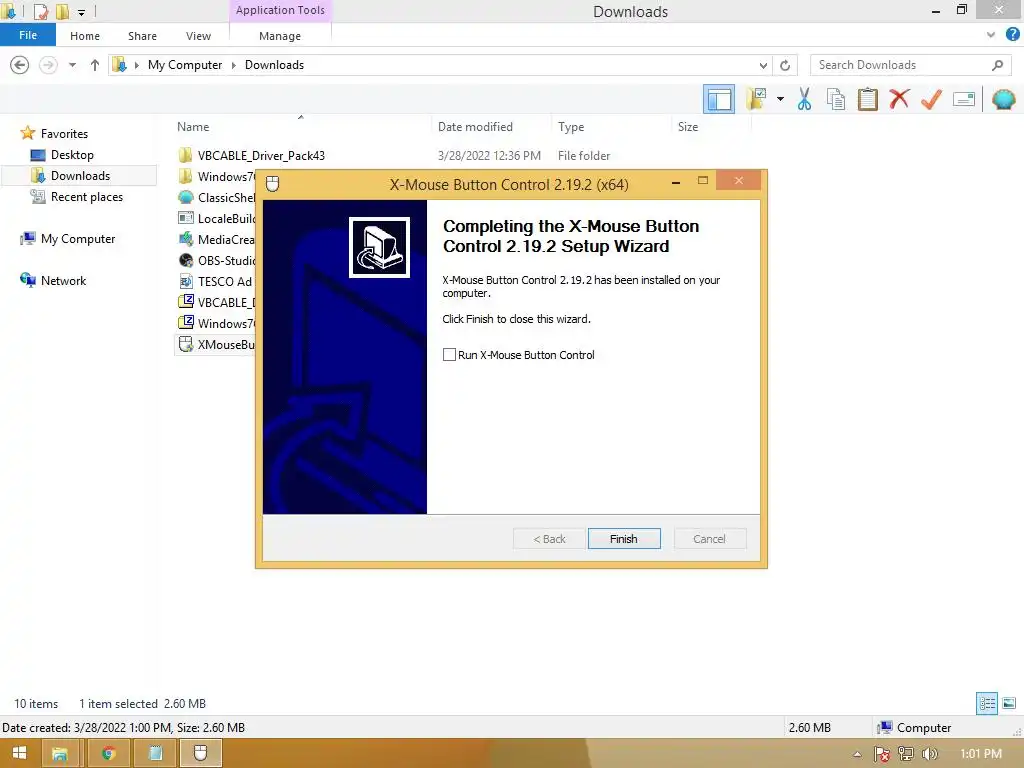Click the folder options icon in toolbar
1024x768 pixels.
(x=757, y=99)
